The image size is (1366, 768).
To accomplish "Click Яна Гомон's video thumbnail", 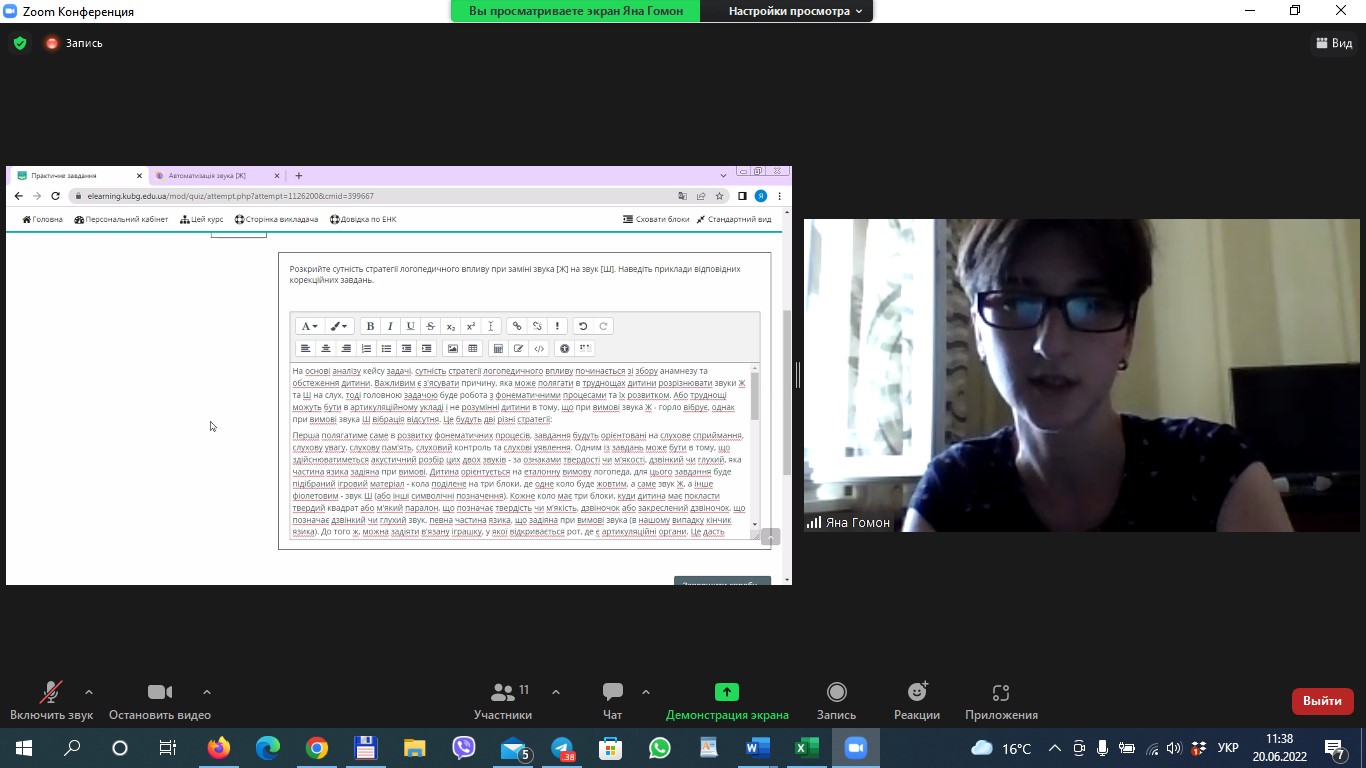I will click(x=1081, y=375).
